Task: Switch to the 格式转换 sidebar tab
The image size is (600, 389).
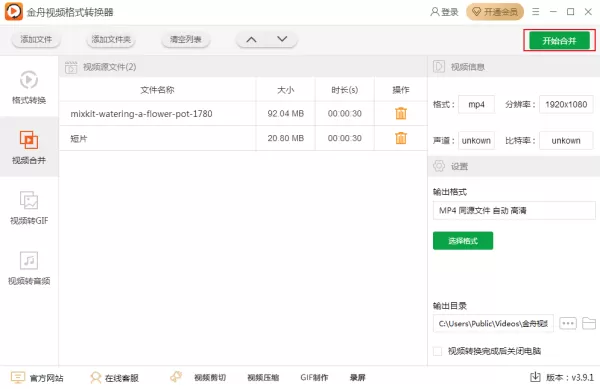Action: [29, 87]
